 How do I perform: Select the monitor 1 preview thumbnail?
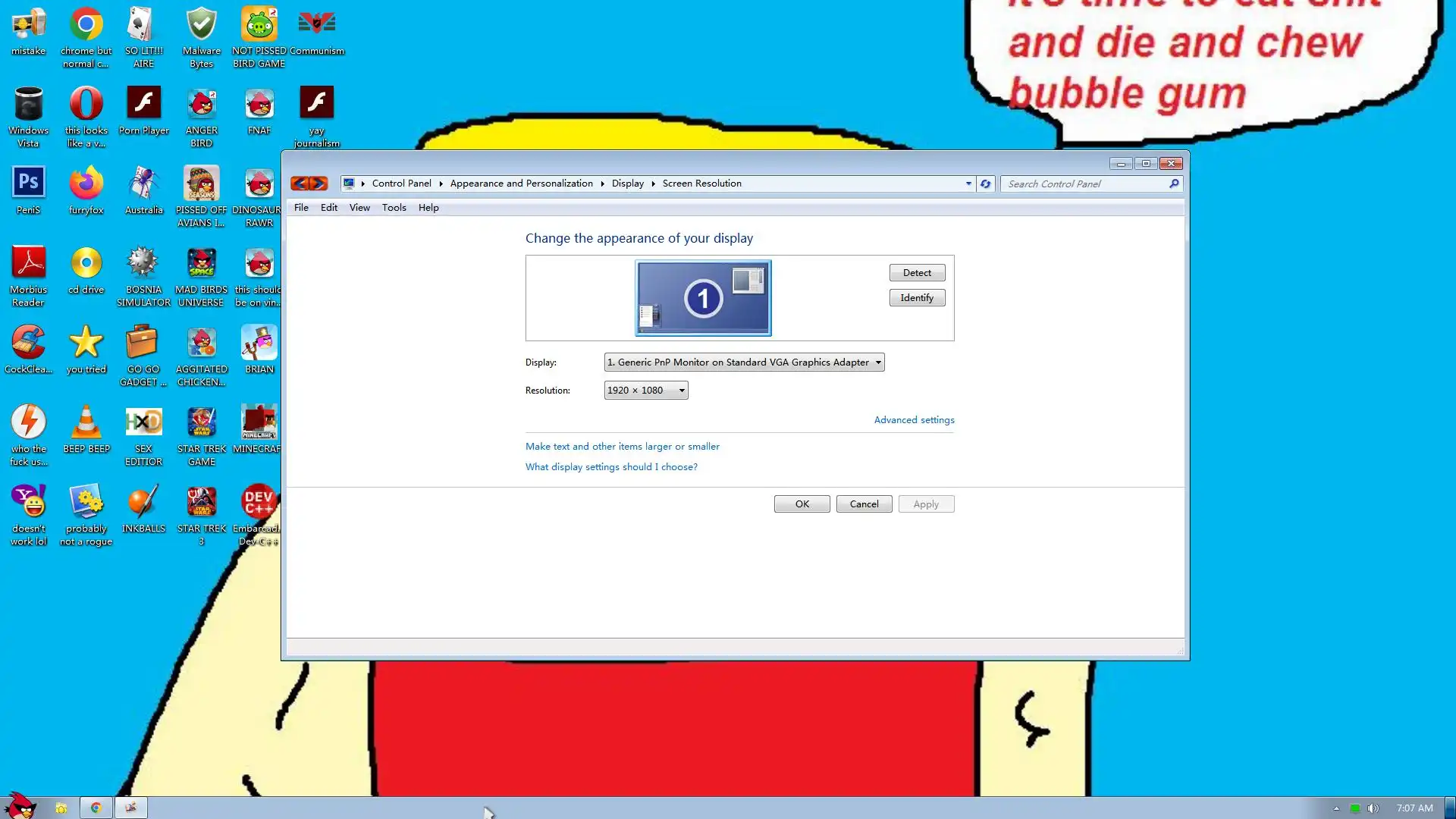click(703, 298)
